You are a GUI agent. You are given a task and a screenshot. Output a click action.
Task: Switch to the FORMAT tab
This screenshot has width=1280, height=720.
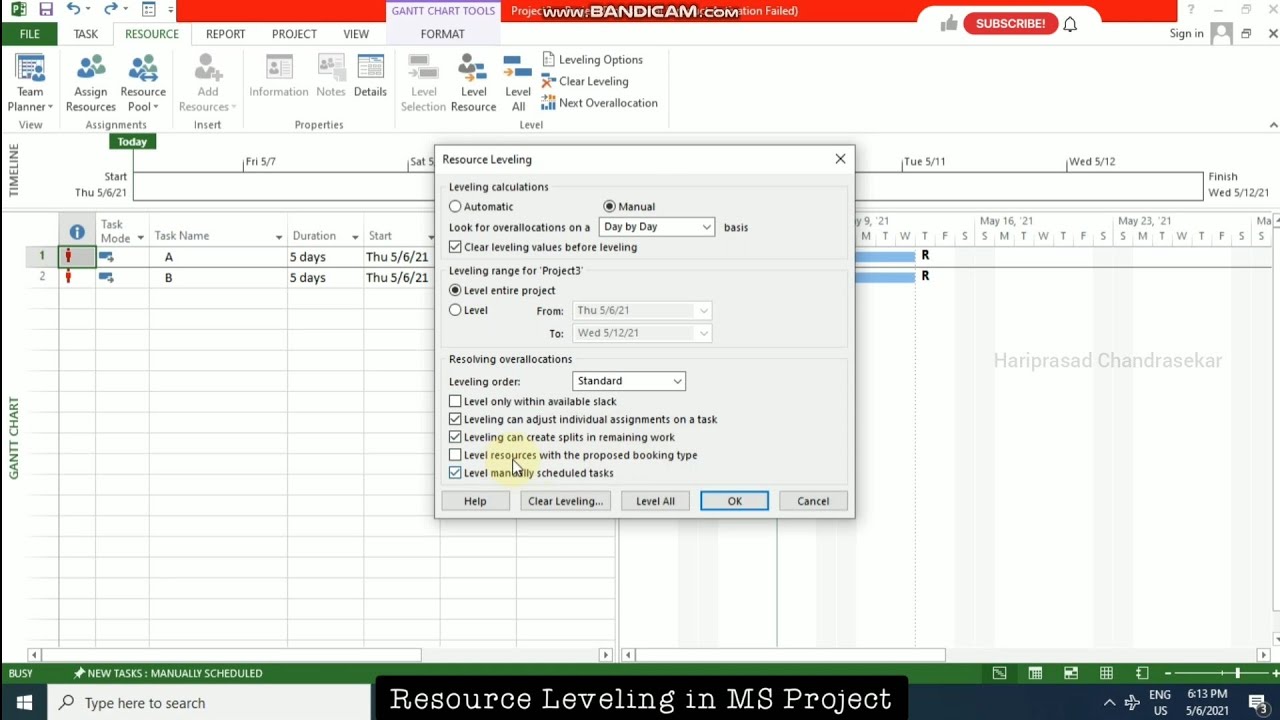442,34
